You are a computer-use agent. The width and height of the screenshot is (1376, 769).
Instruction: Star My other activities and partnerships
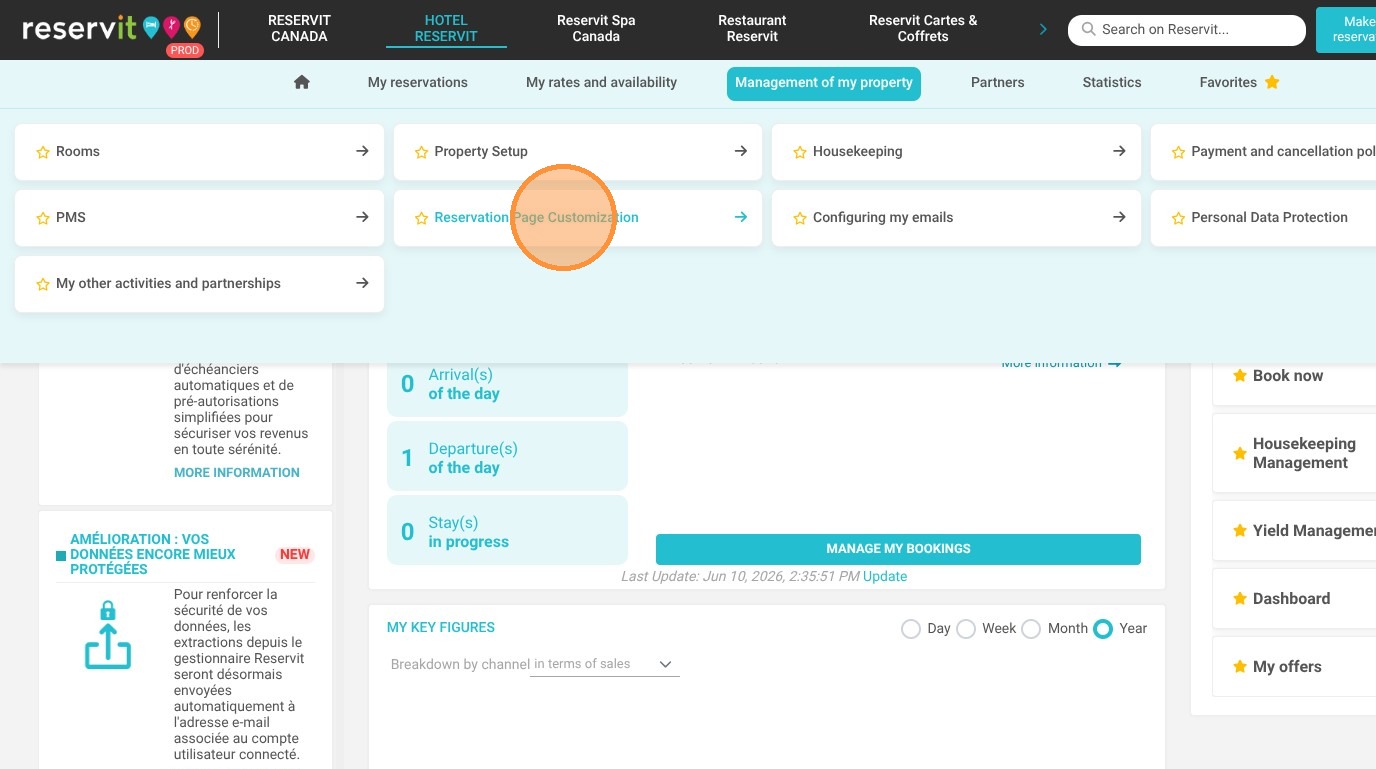(x=43, y=284)
